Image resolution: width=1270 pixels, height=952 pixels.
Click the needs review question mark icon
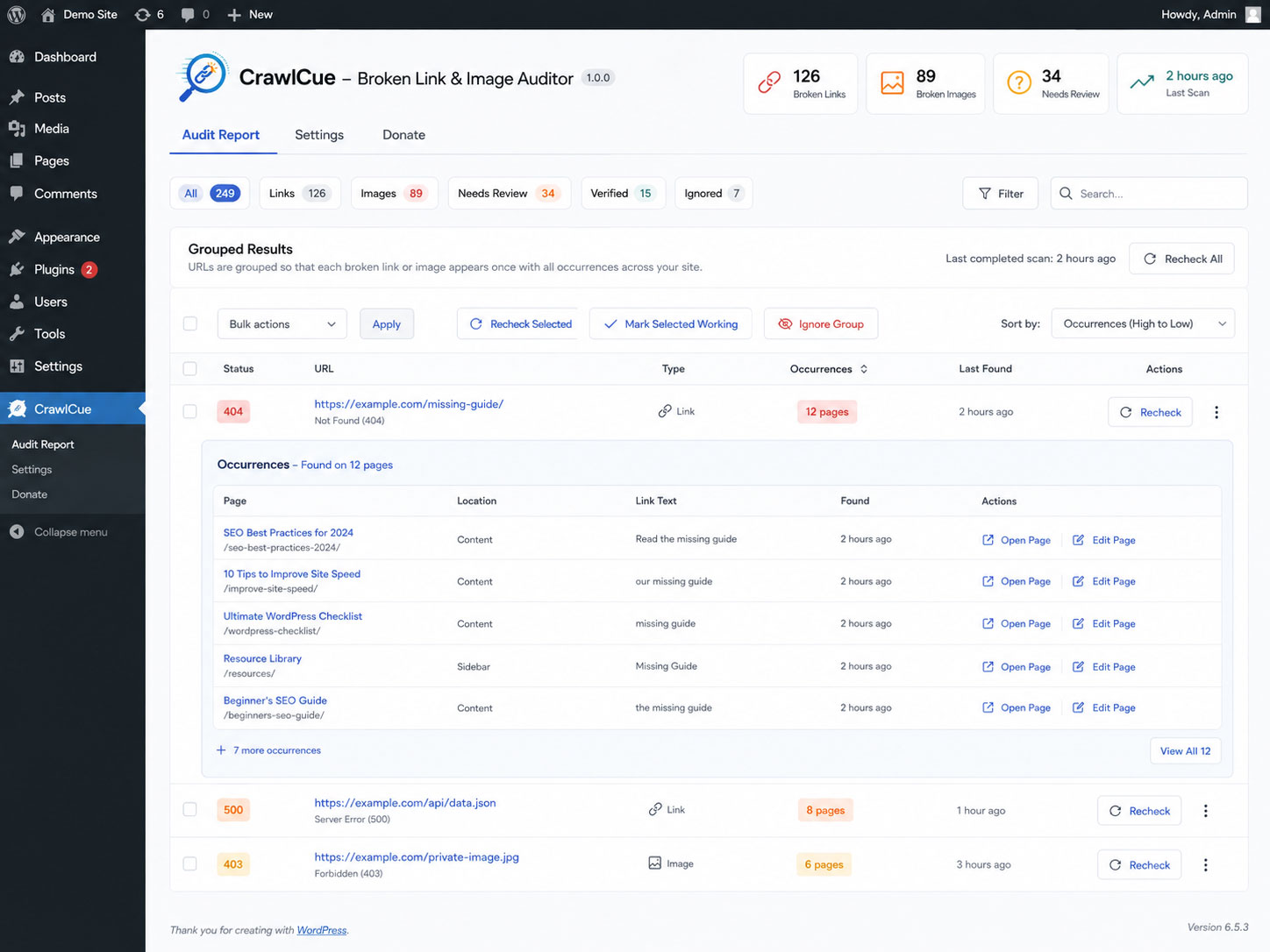(1018, 82)
